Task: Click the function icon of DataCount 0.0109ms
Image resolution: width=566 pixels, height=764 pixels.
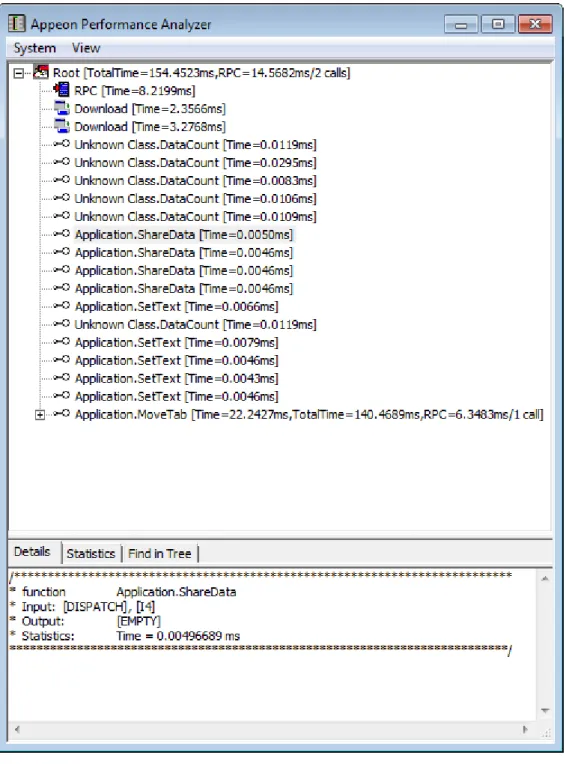Action: (x=61, y=216)
